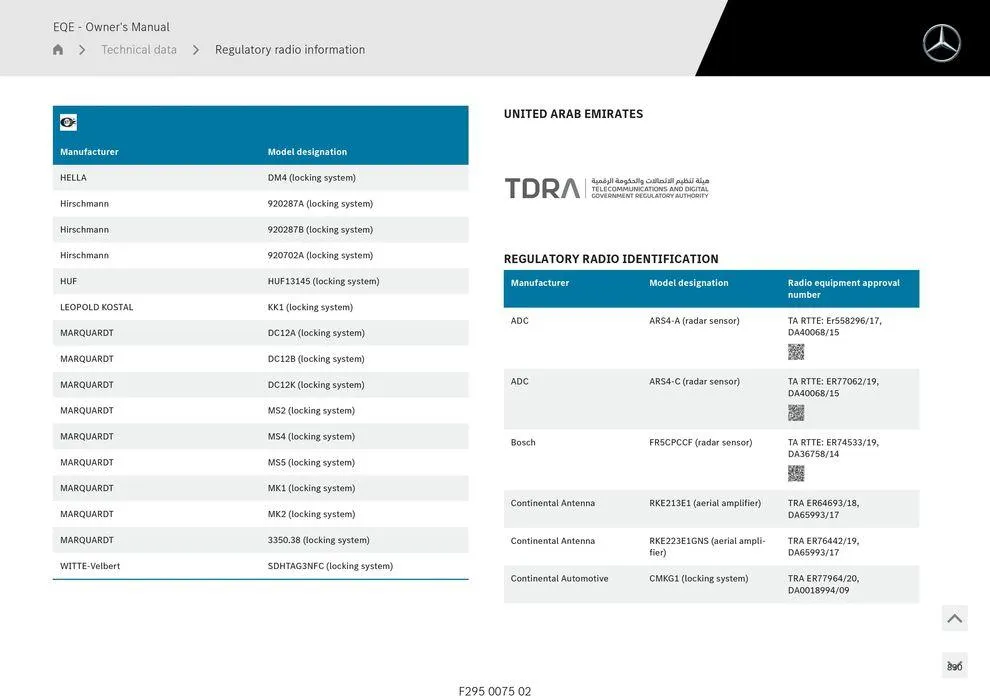Screen dimensions: 990x700
Task: Open the Technical data breadcrumb entry
Action: (x=139, y=48)
